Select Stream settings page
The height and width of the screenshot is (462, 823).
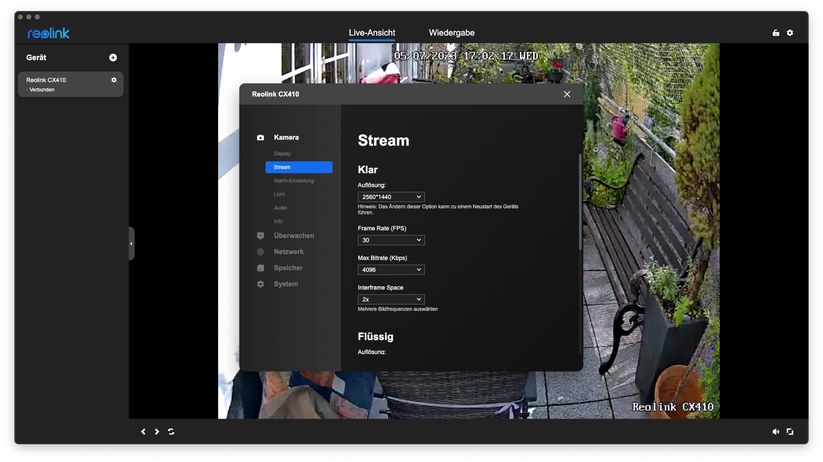[x=299, y=167]
